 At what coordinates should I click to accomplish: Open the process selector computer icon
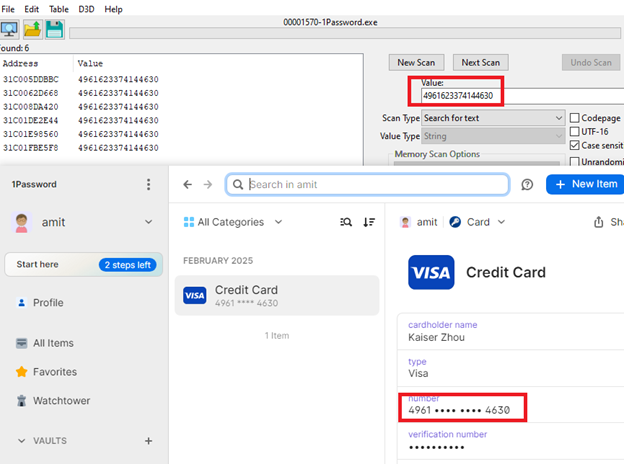[9, 29]
